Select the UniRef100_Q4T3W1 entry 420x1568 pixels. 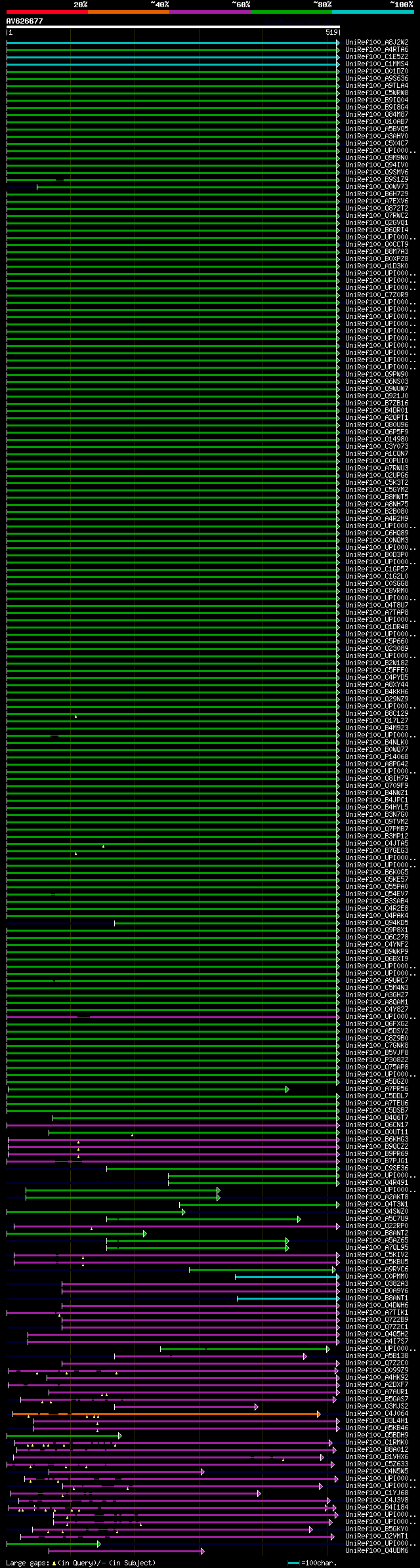(377, 1205)
